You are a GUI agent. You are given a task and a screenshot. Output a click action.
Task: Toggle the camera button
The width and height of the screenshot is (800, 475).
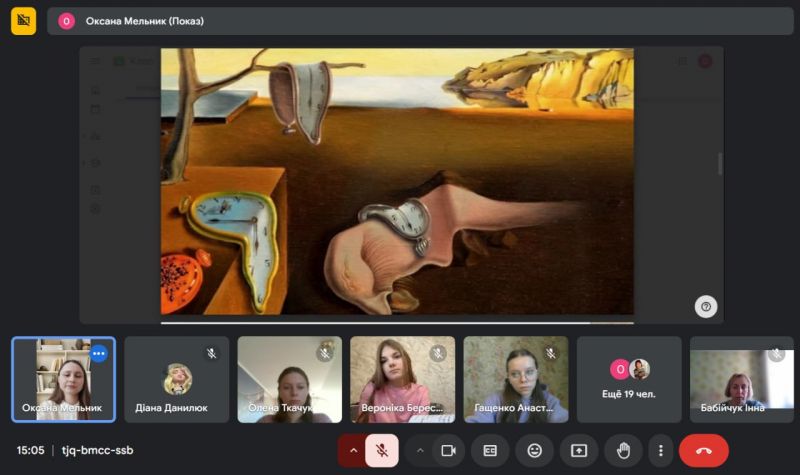pos(448,451)
